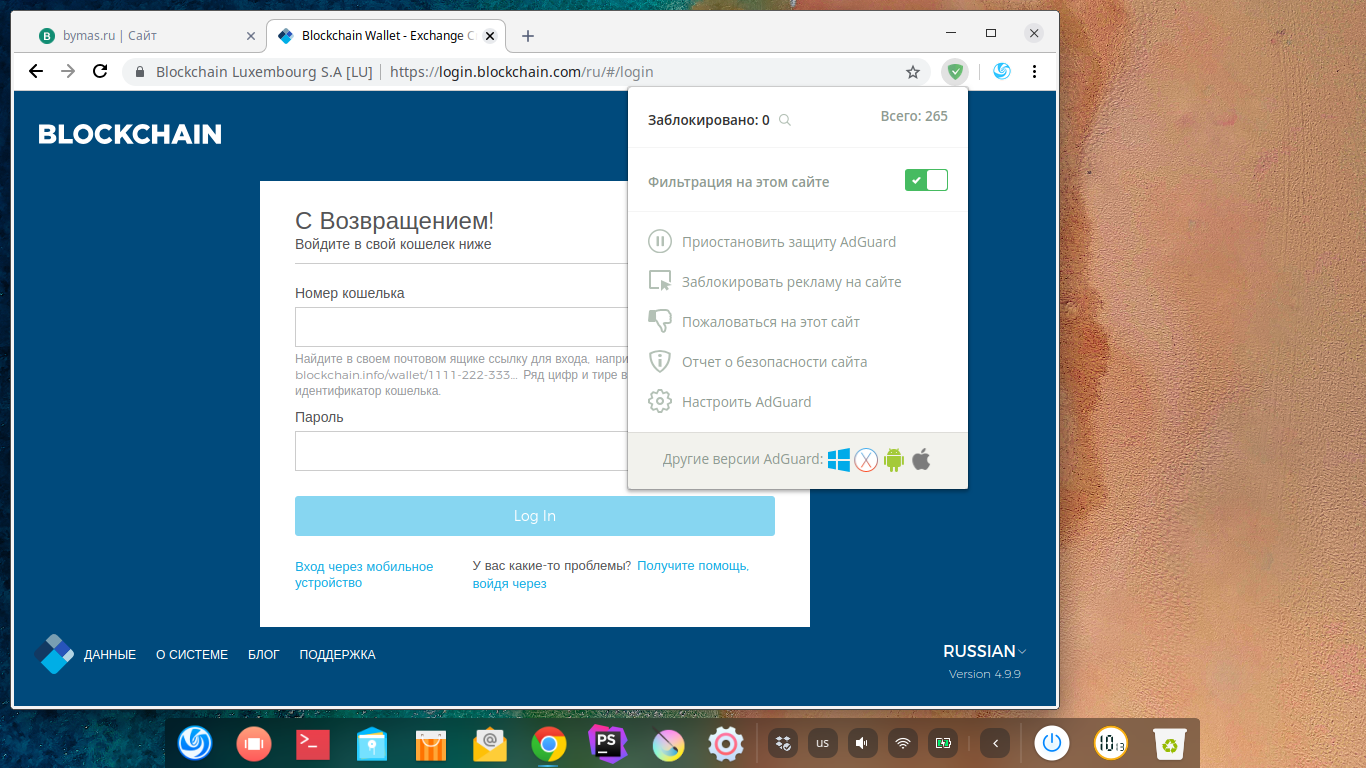Screen dimensions: 1366x768
Task: Click the search icon beside Заблокировано
Action: coord(785,120)
